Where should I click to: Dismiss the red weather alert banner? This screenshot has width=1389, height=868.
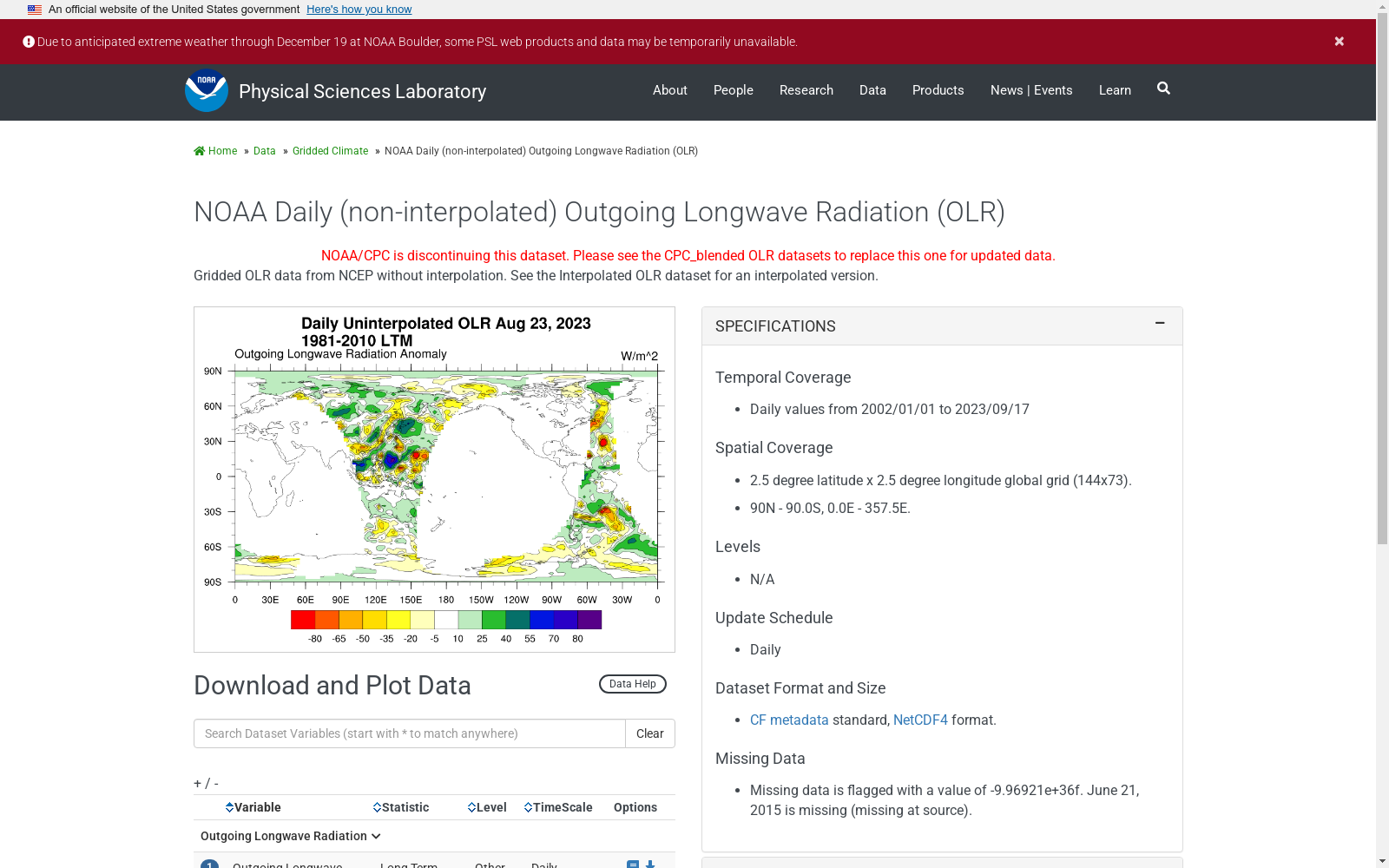click(1340, 42)
